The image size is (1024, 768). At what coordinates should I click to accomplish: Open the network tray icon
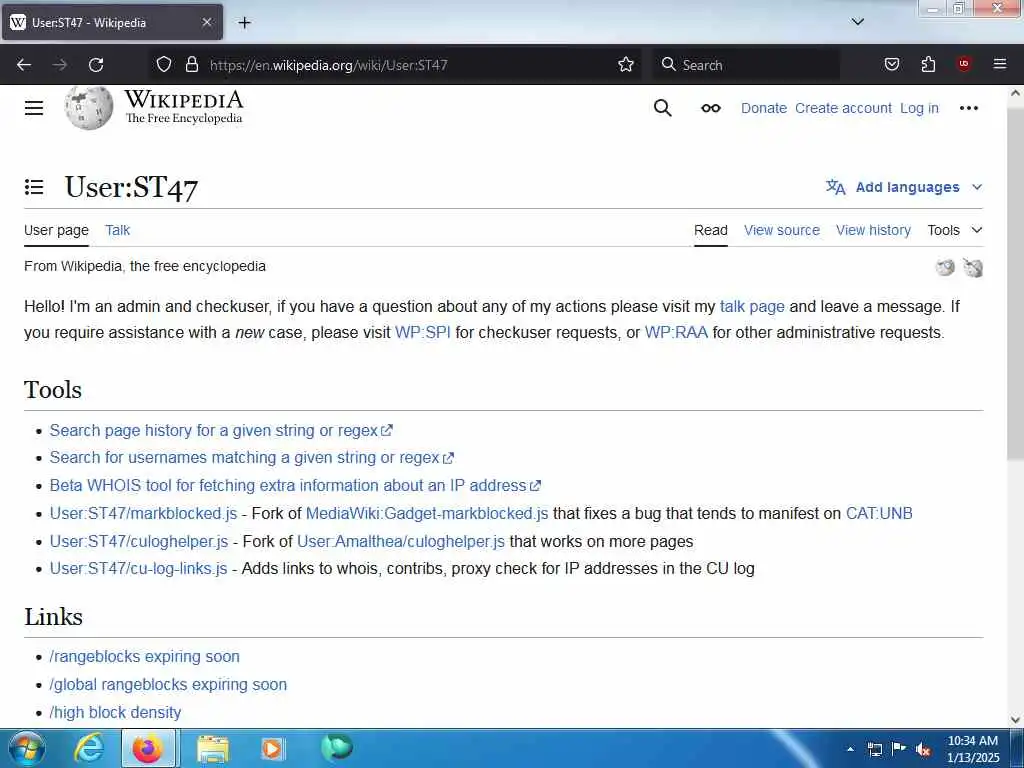click(x=874, y=749)
